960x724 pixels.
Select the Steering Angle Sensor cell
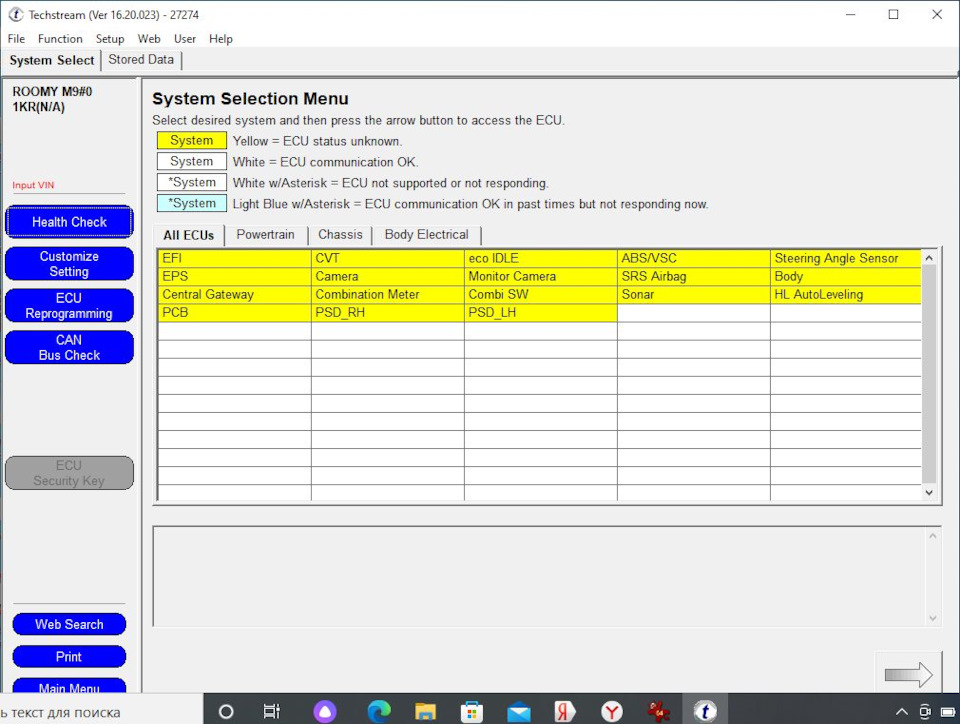846,258
